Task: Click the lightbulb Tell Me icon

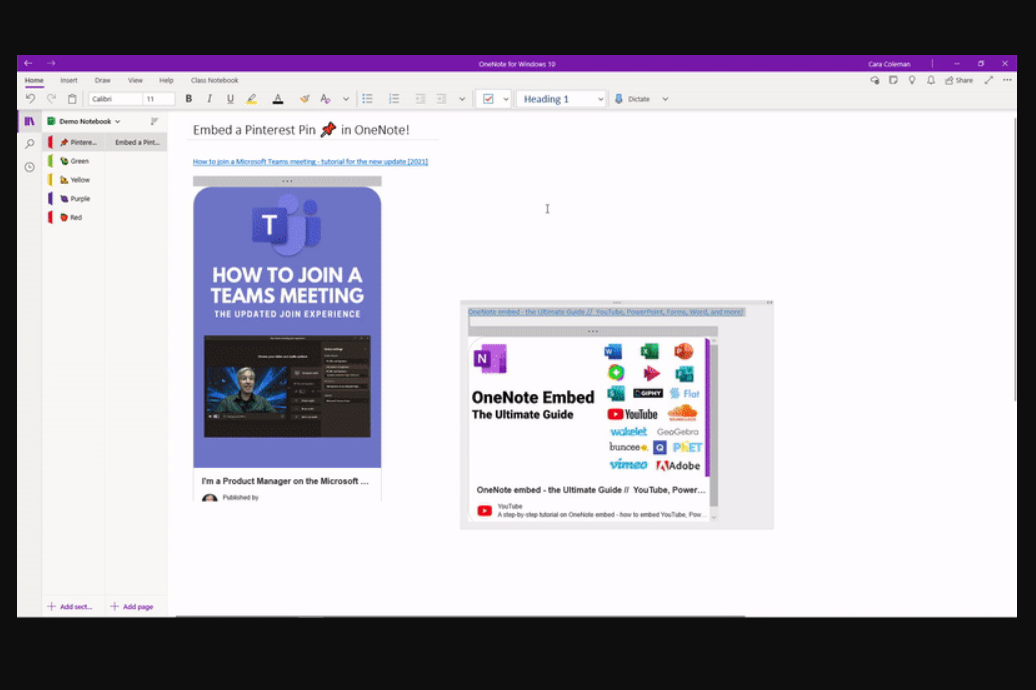Action: click(912, 81)
